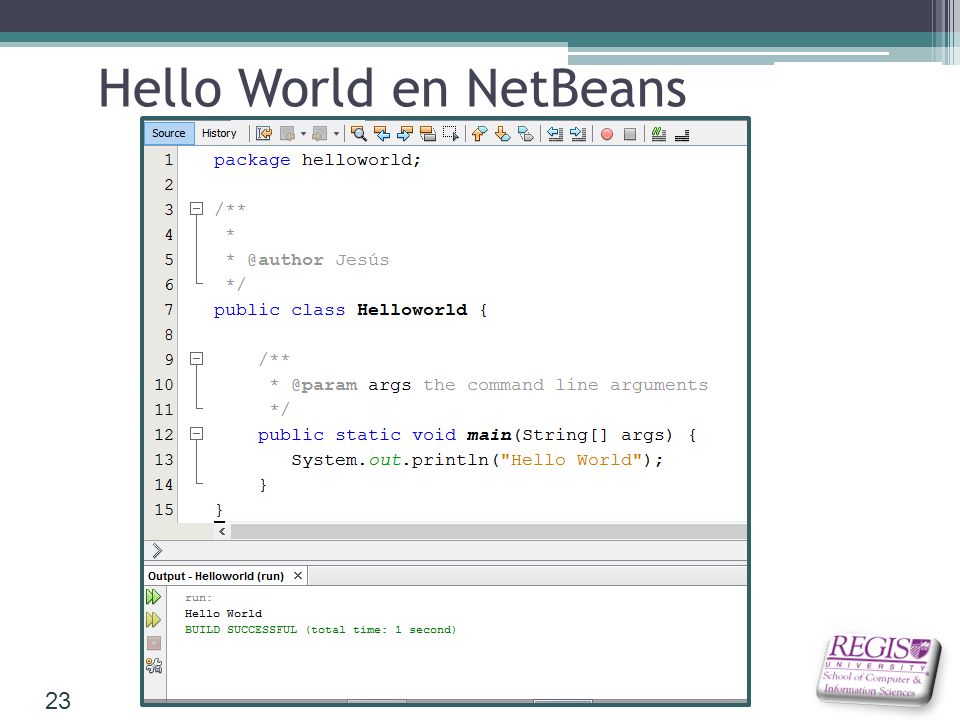Click the Uncomment lines icon

pyautogui.click(x=682, y=135)
